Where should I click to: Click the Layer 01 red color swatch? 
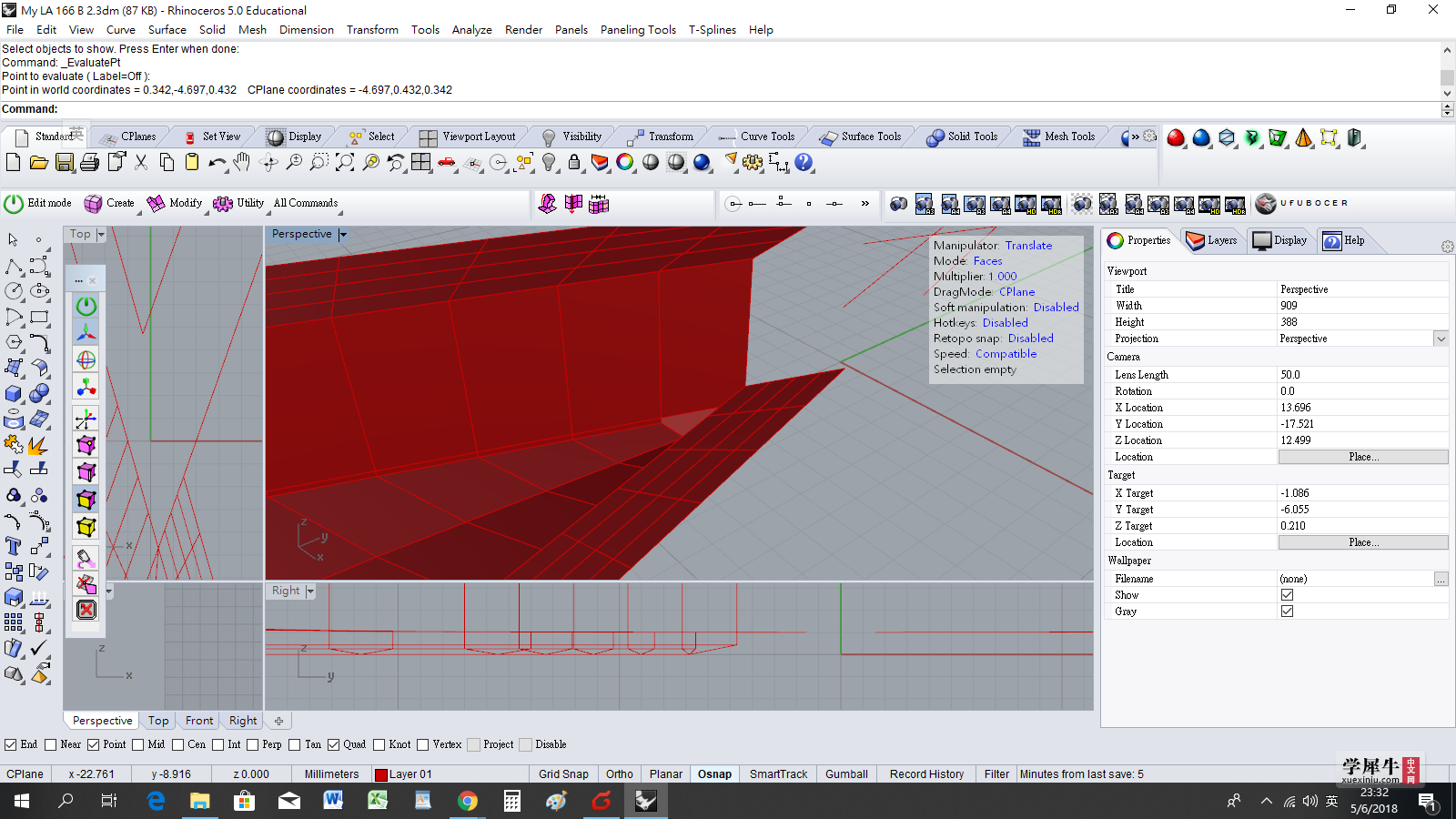tap(381, 774)
